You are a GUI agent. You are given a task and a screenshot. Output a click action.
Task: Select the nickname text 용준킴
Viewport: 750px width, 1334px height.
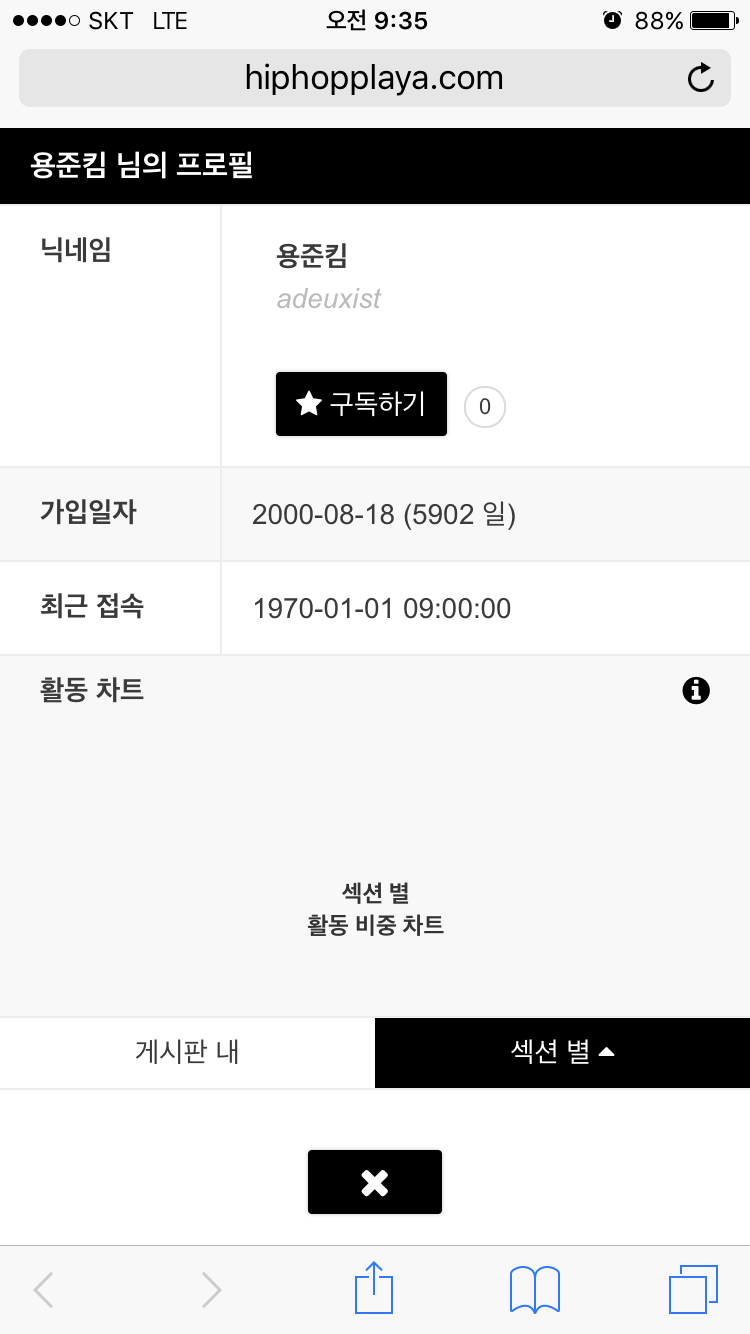click(312, 256)
